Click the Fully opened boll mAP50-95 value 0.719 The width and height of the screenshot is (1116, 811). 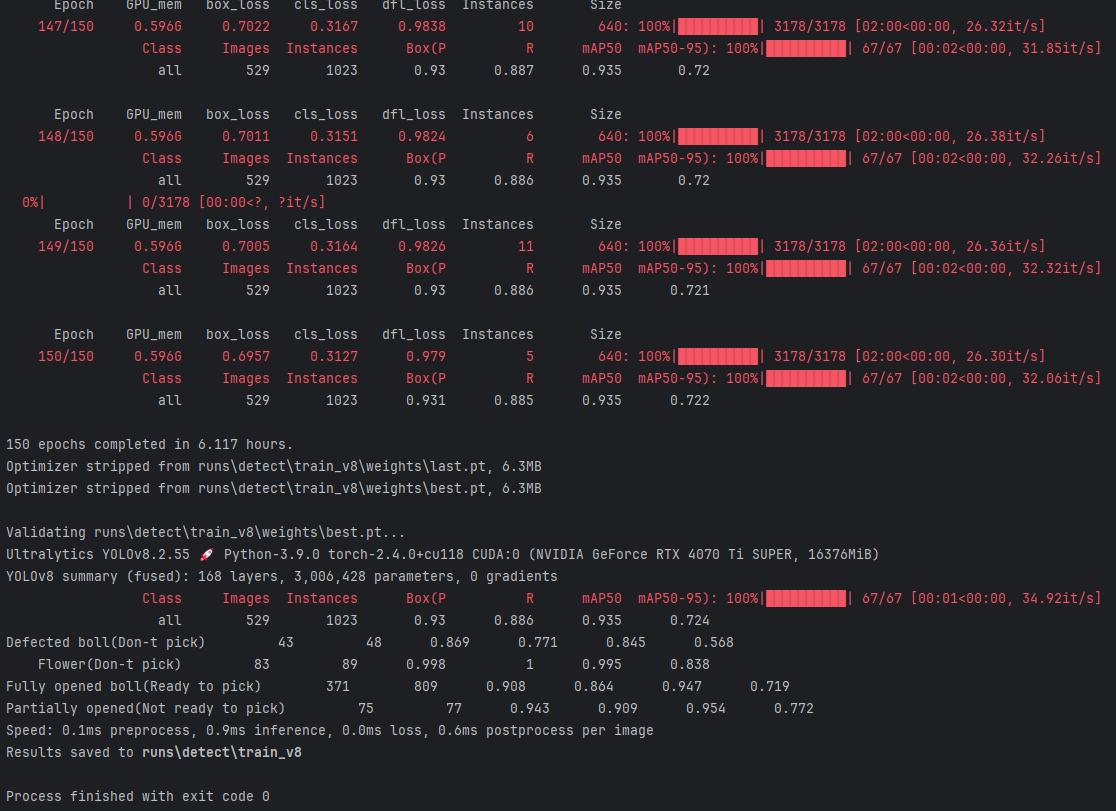click(x=769, y=687)
